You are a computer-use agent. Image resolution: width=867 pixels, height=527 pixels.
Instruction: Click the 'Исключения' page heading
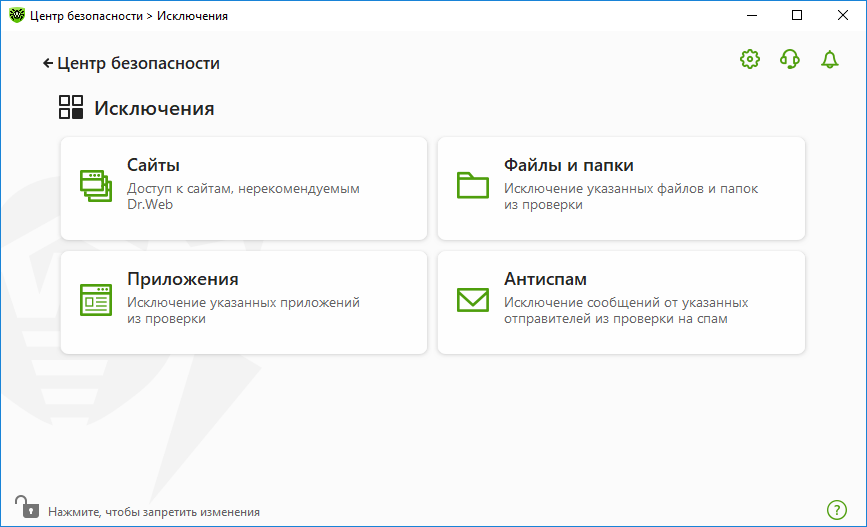[154, 108]
